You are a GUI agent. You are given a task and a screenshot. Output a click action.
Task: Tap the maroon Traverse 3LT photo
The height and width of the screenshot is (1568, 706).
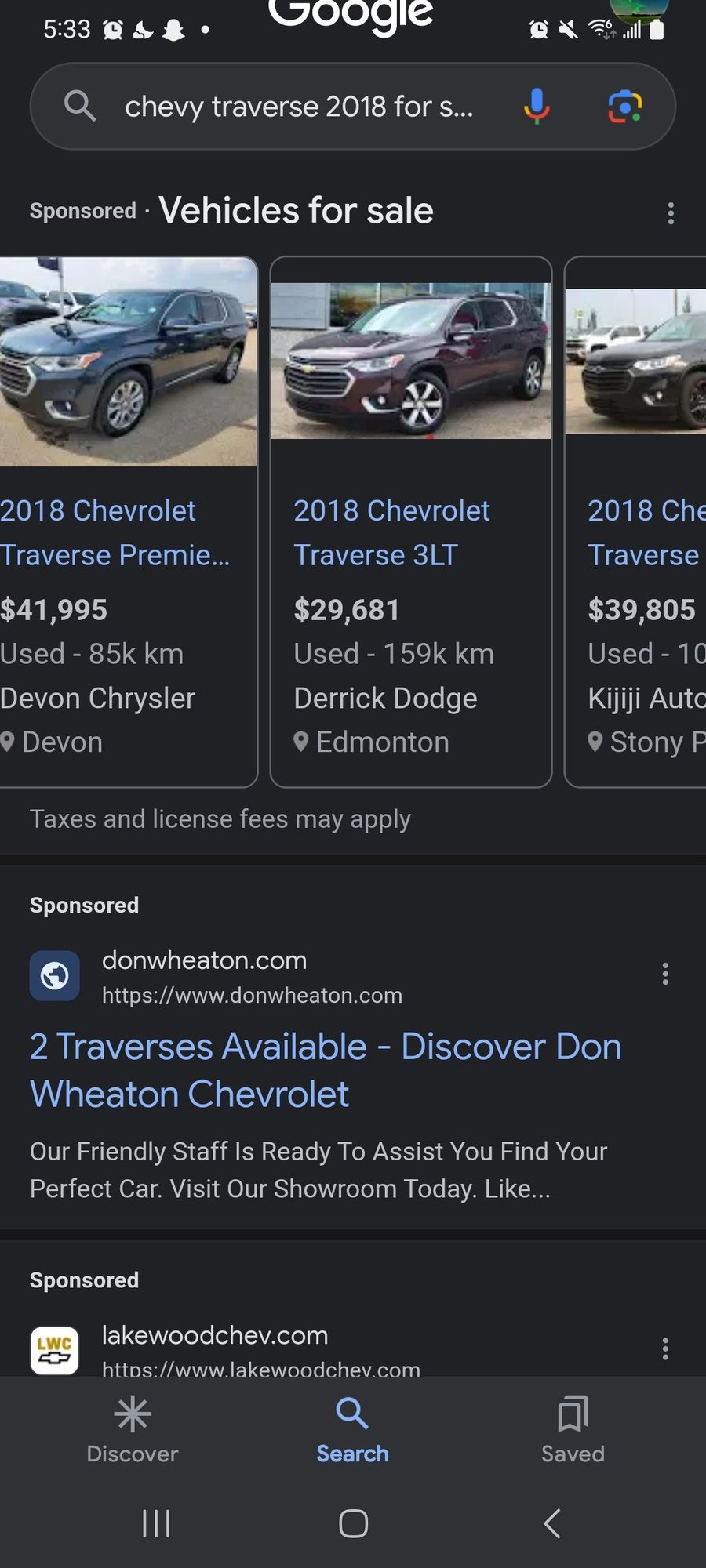coord(410,361)
